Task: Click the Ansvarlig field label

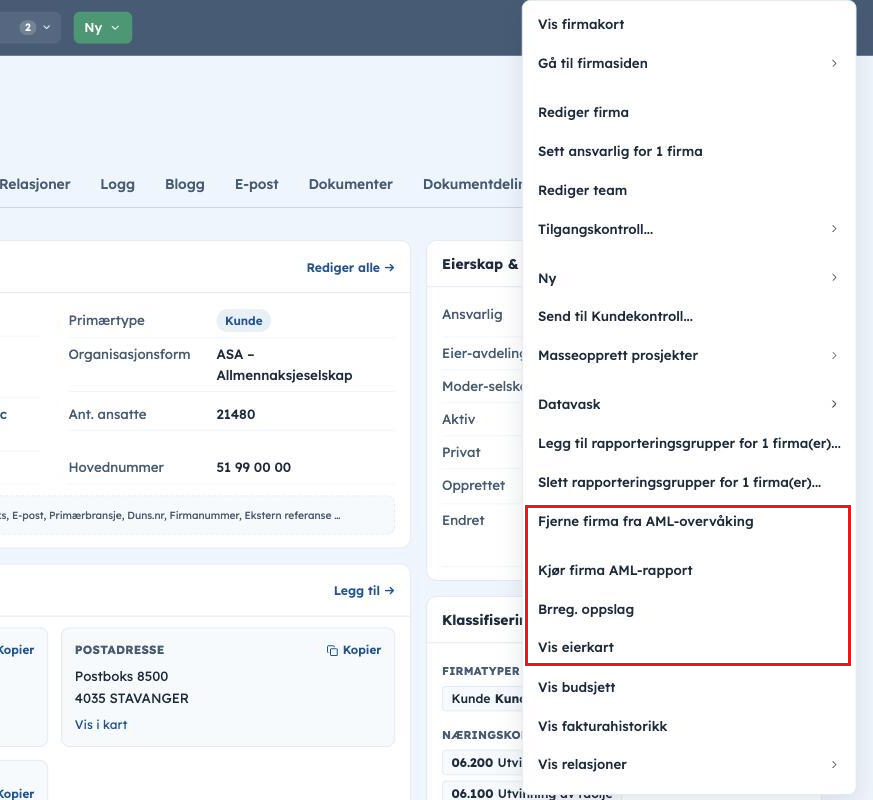Action: pyautogui.click(x=472, y=315)
